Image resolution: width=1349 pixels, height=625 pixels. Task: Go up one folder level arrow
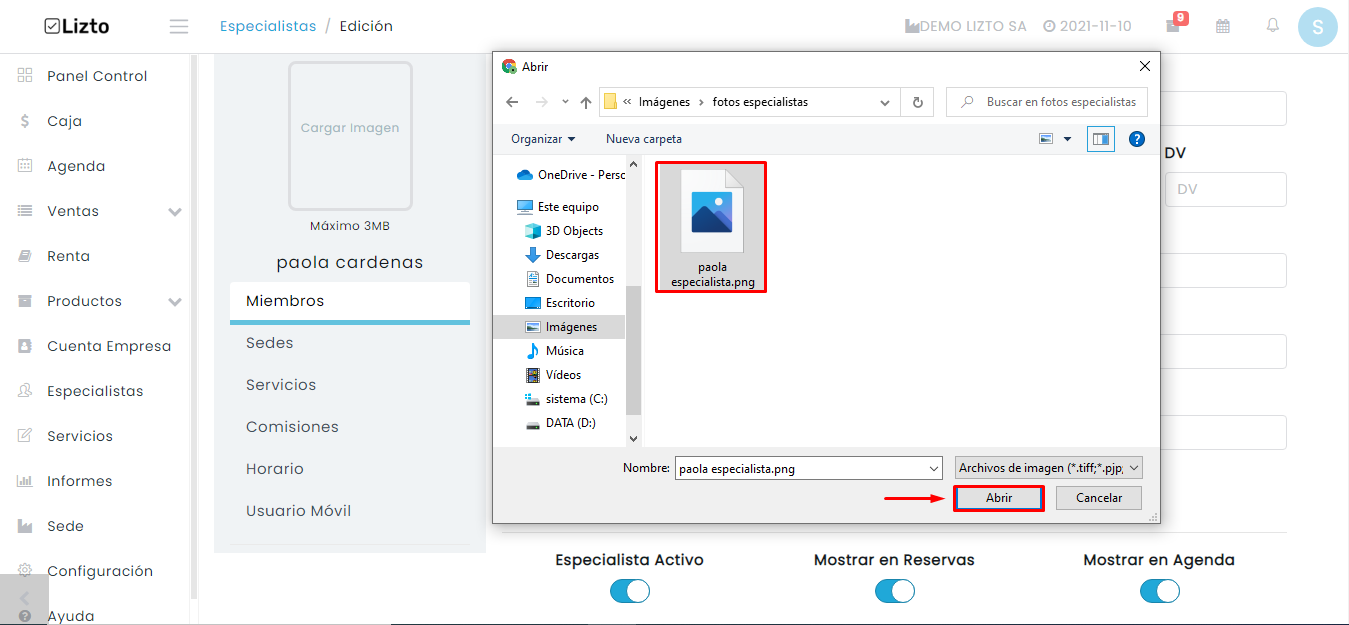pos(586,102)
